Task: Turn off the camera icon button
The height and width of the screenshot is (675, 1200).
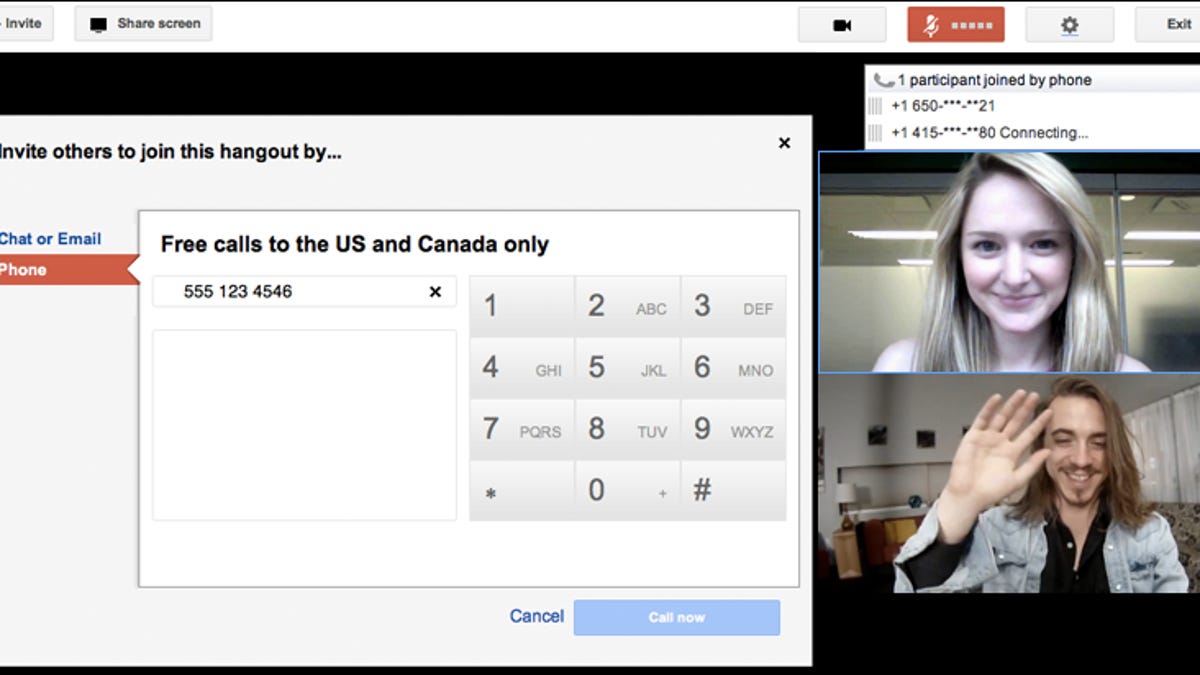Action: pyautogui.click(x=842, y=25)
